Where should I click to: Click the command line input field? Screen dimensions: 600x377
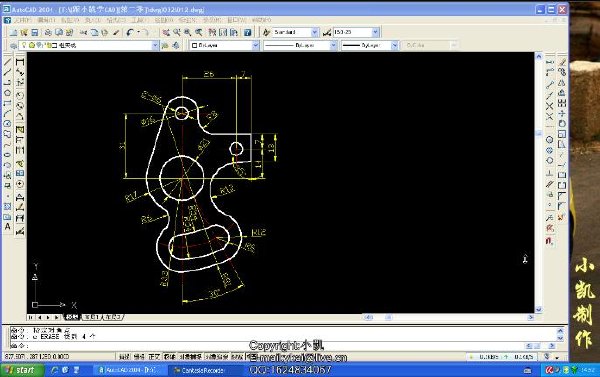pyautogui.click(x=268, y=346)
